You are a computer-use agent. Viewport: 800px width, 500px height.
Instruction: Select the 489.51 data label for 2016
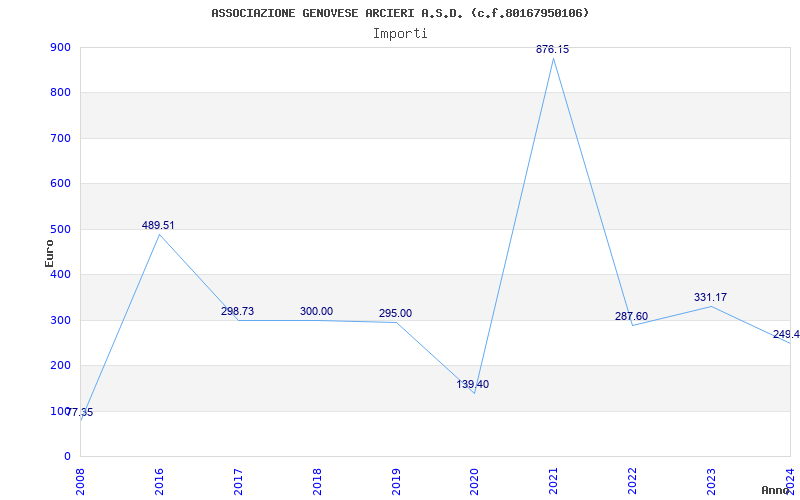158,225
